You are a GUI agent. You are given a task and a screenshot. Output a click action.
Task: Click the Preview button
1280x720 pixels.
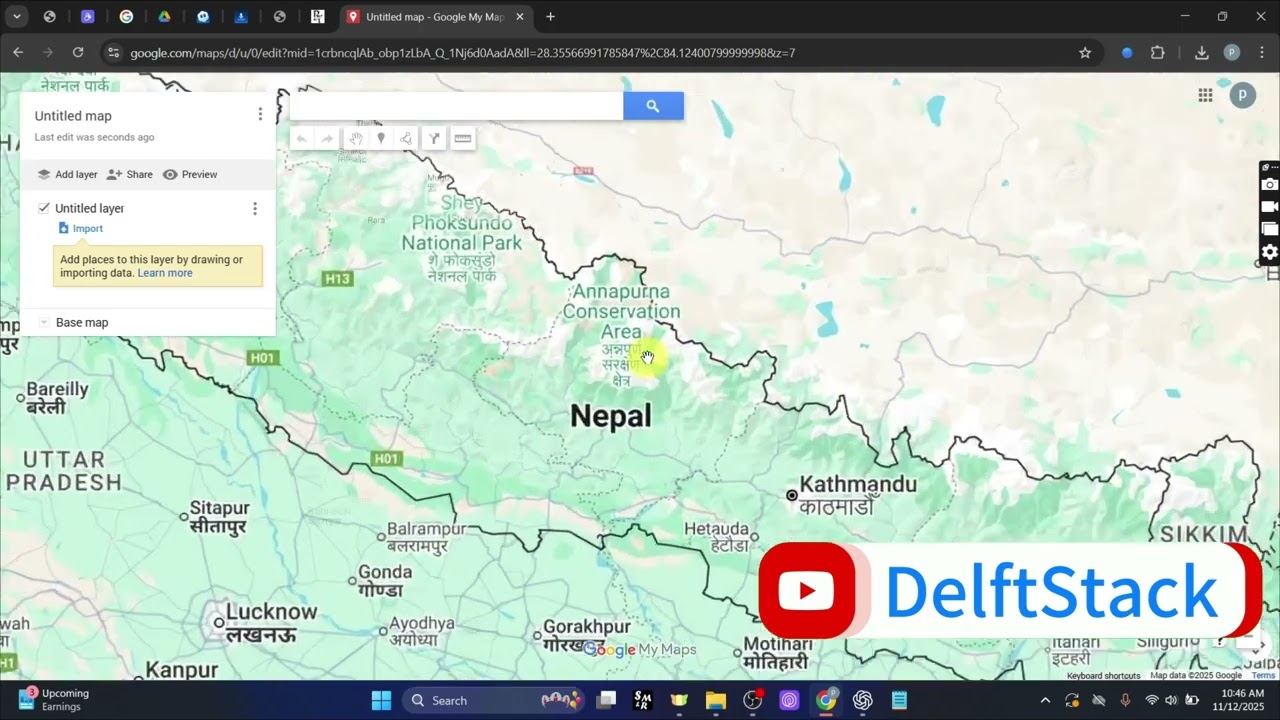point(190,174)
